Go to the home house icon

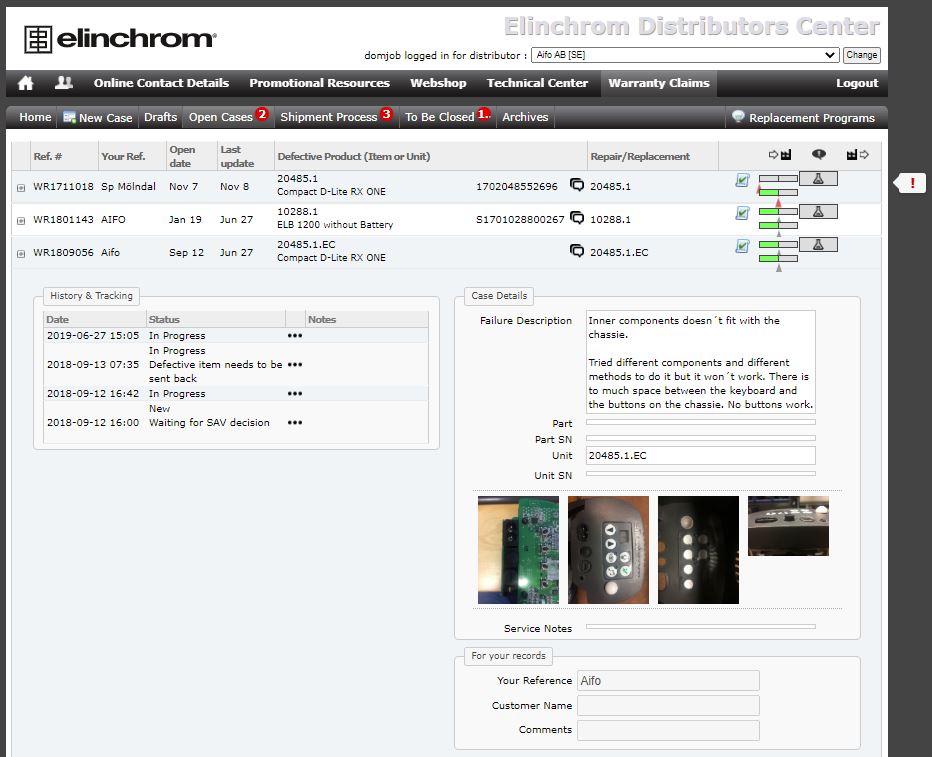pyautogui.click(x=26, y=83)
